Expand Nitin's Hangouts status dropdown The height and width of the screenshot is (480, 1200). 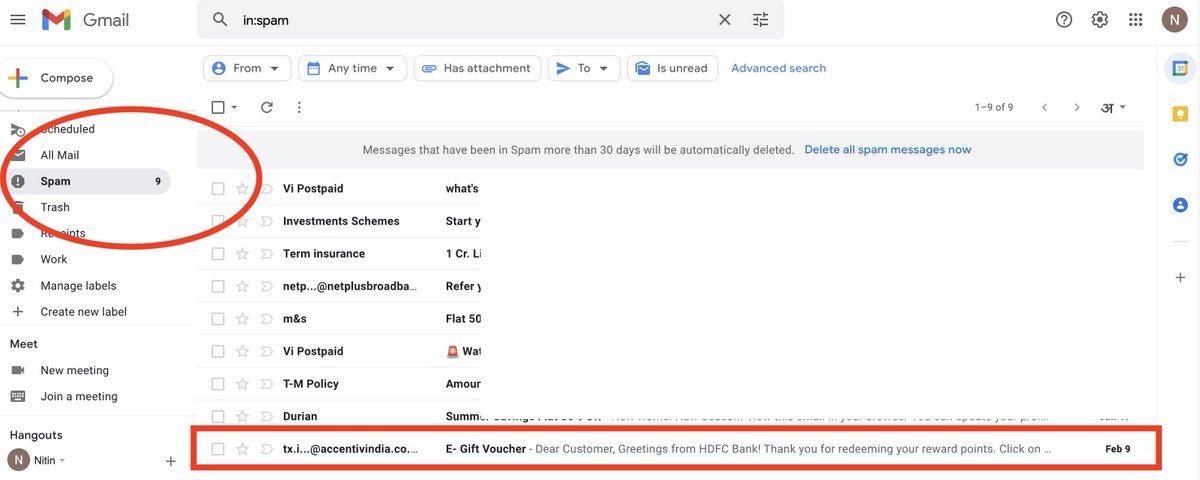pos(63,460)
